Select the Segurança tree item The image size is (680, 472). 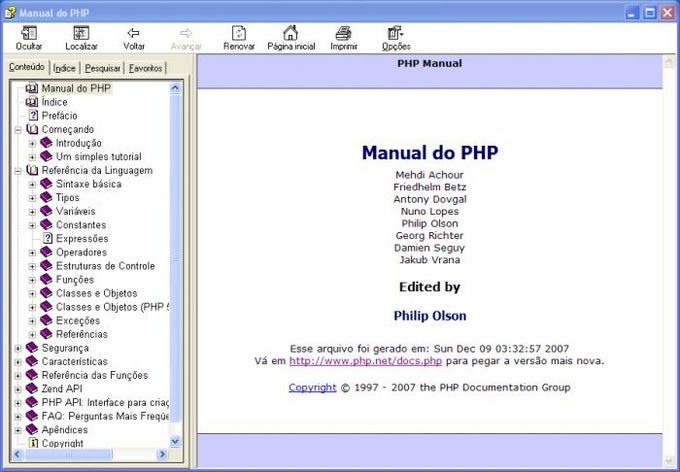pyautogui.click(x=65, y=348)
